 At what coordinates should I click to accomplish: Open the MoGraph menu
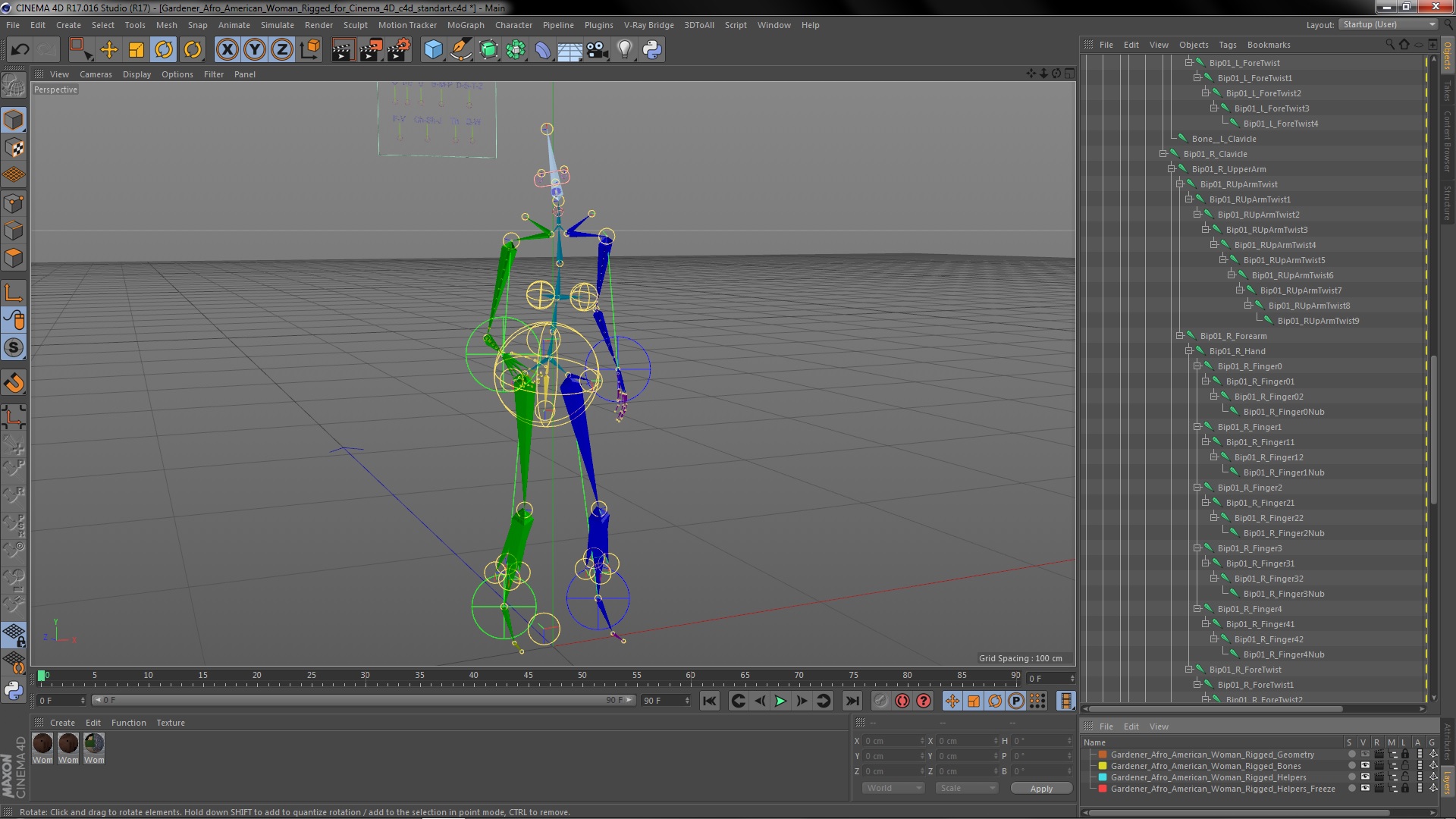[465, 25]
